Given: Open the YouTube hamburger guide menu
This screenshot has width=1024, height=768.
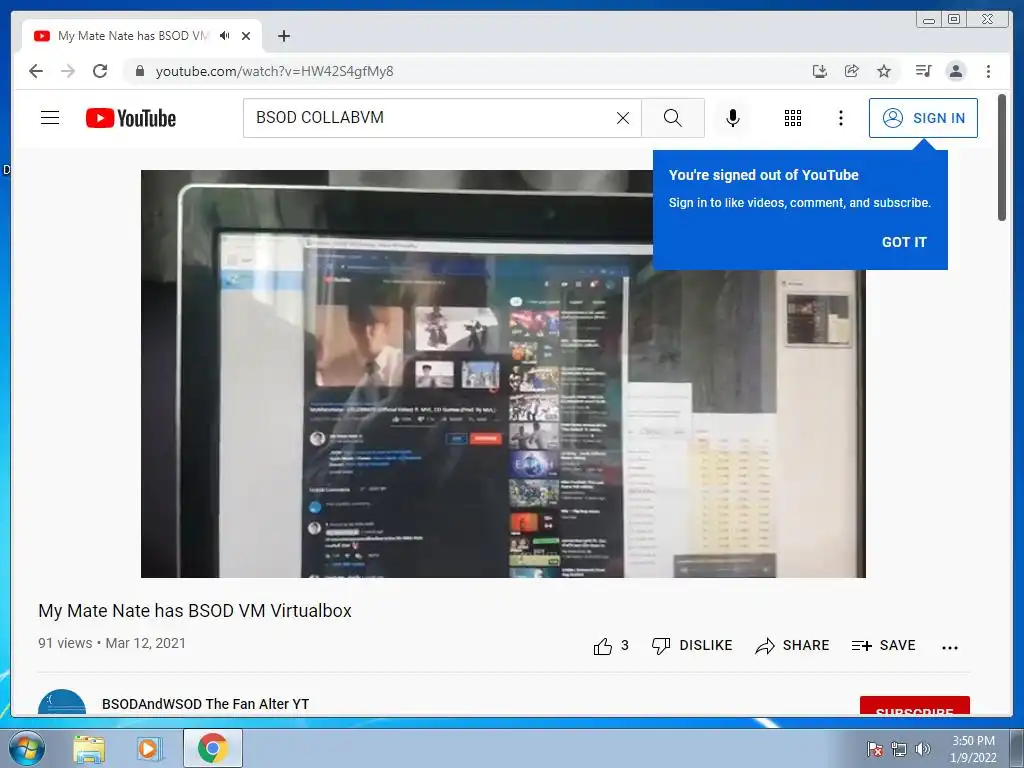Looking at the screenshot, I should coord(50,118).
